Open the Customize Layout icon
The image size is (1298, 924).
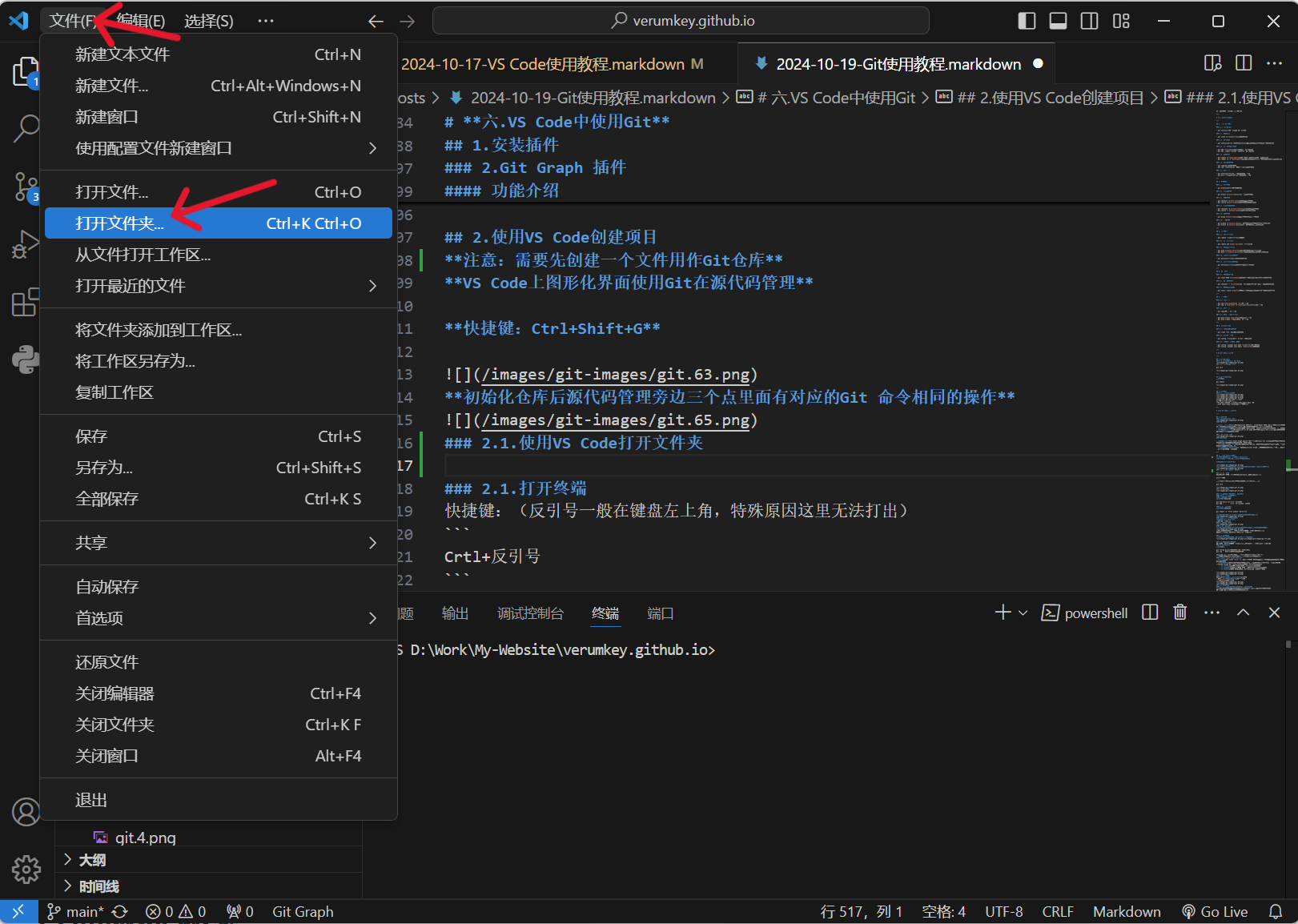pos(1121,21)
